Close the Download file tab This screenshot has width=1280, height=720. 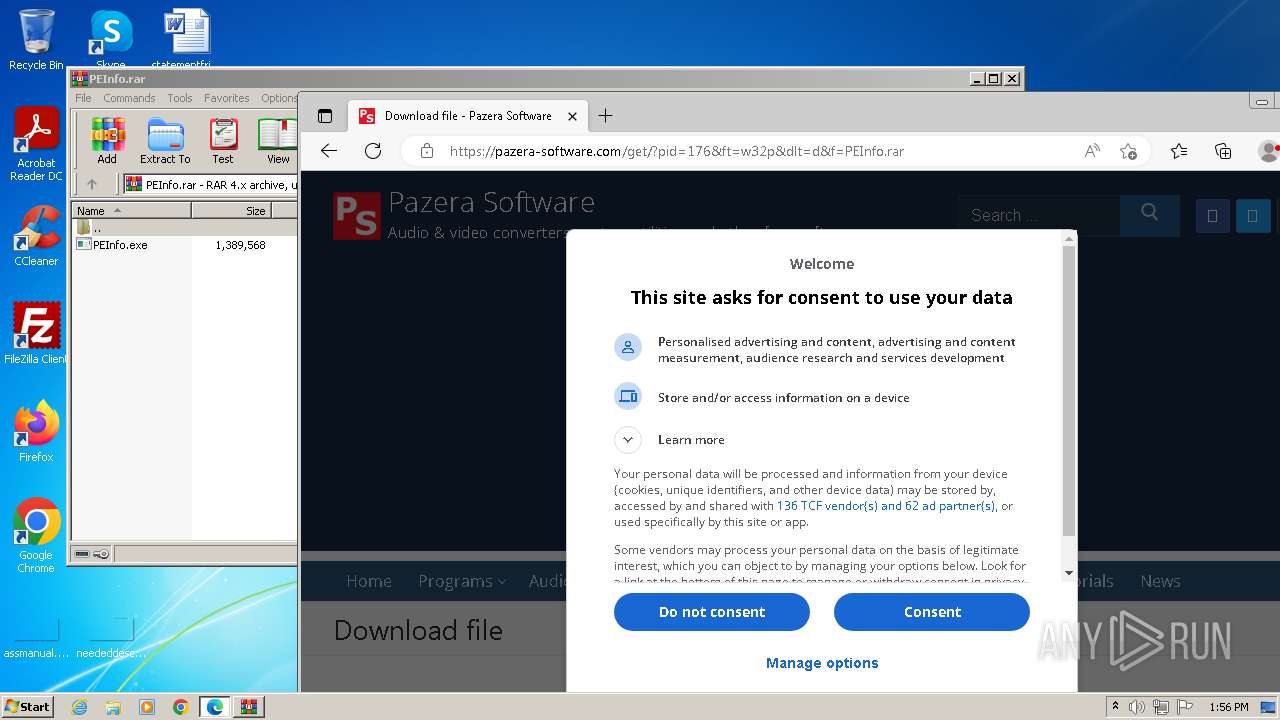(x=572, y=116)
